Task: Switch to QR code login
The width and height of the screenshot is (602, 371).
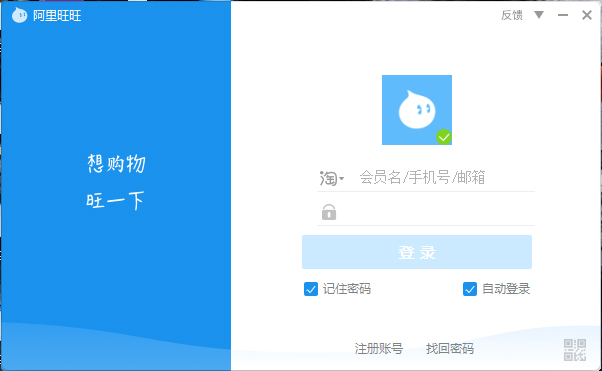Action: [x=575, y=349]
